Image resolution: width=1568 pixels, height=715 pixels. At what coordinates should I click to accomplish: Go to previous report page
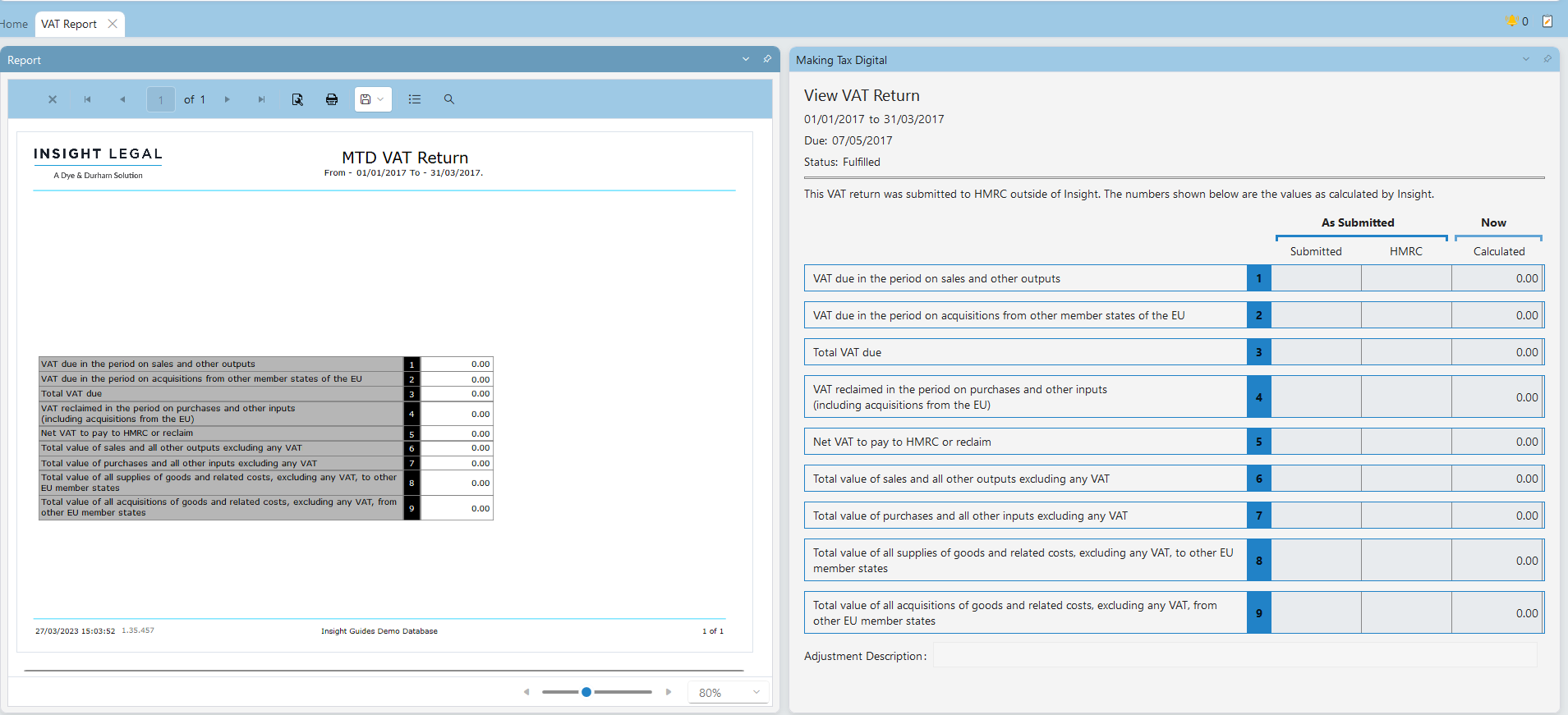point(122,99)
